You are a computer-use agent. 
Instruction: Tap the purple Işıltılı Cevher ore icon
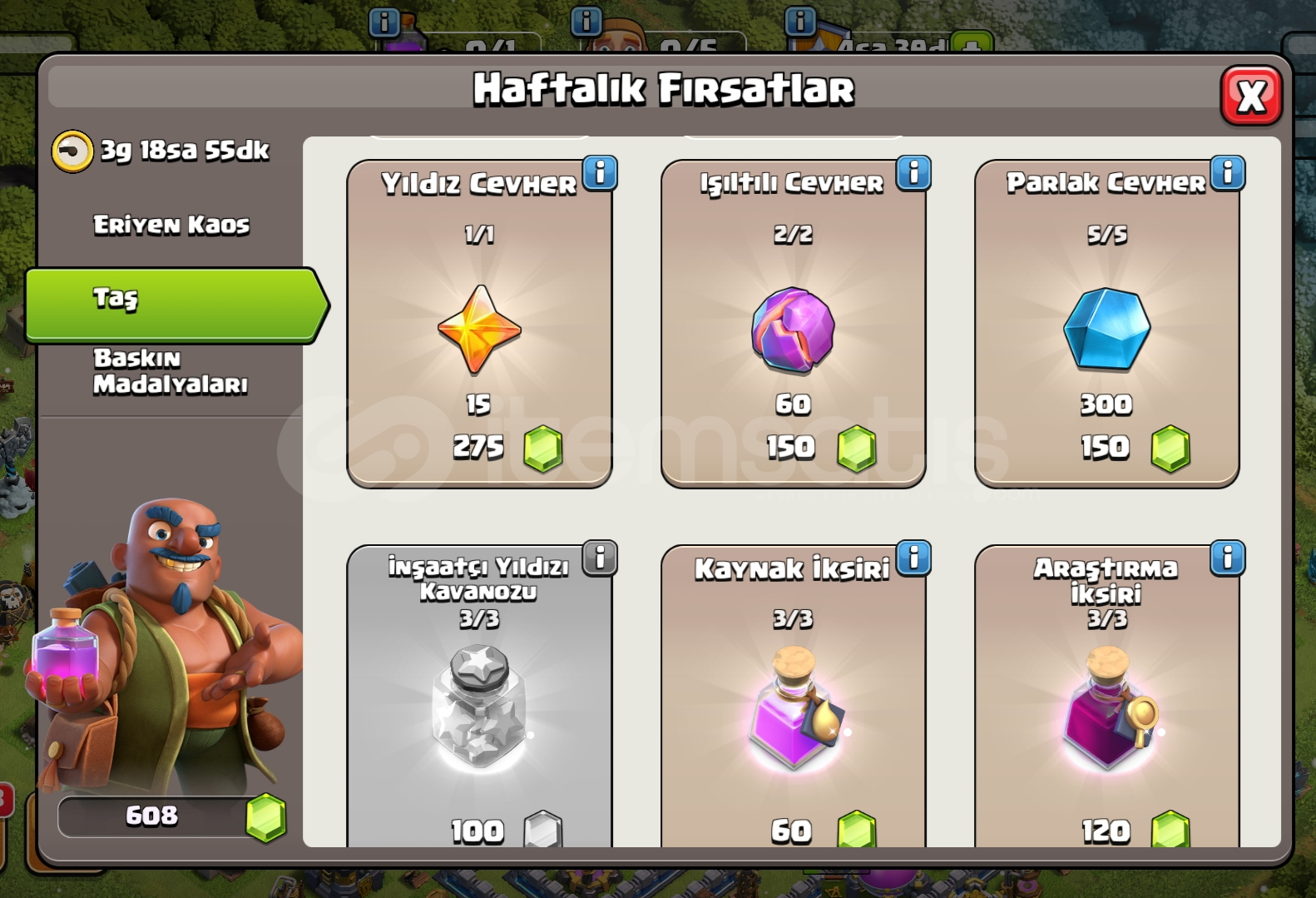click(x=793, y=330)
